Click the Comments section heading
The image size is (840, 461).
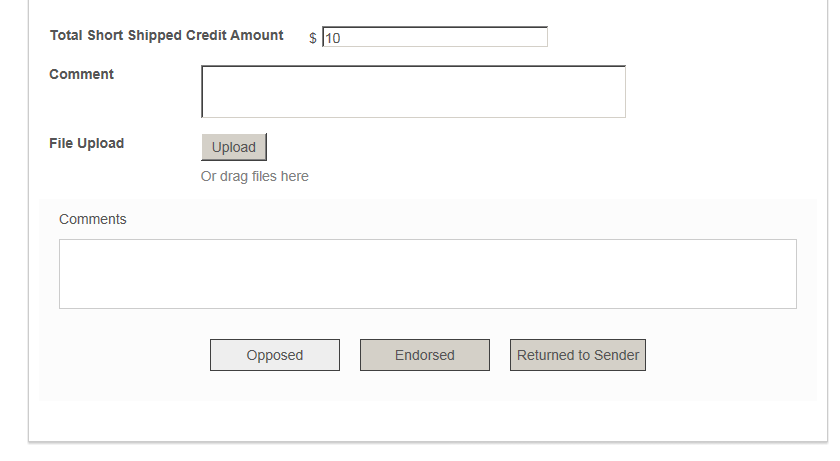93,219
